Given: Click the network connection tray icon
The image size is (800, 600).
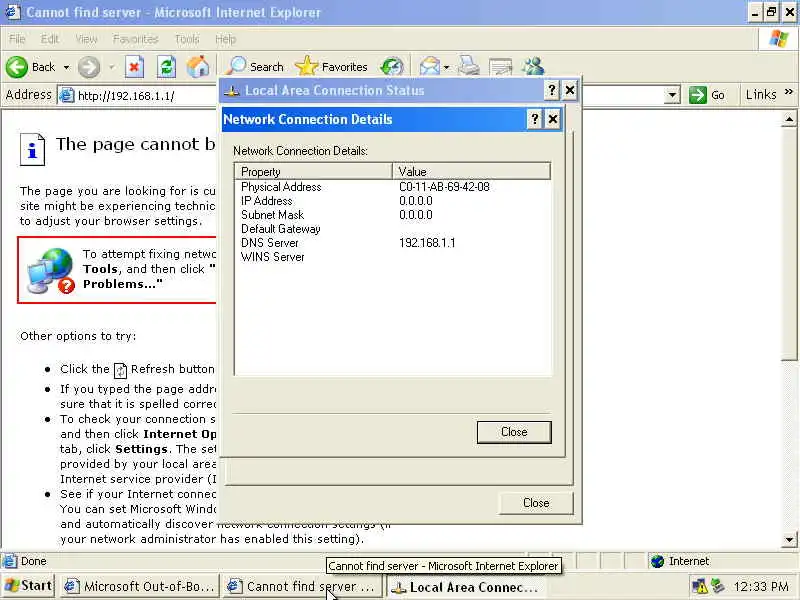Looking at the screenshot, I should tap(718, 587).
